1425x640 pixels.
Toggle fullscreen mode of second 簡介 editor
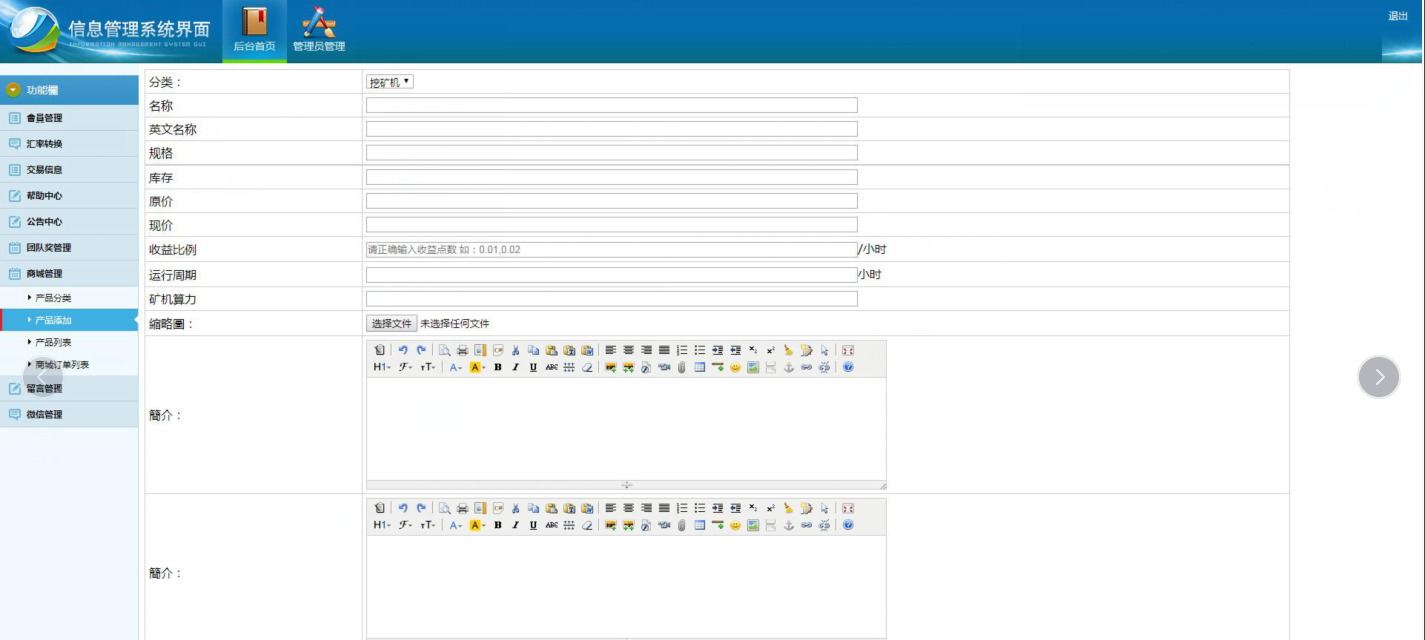(848, 508)
